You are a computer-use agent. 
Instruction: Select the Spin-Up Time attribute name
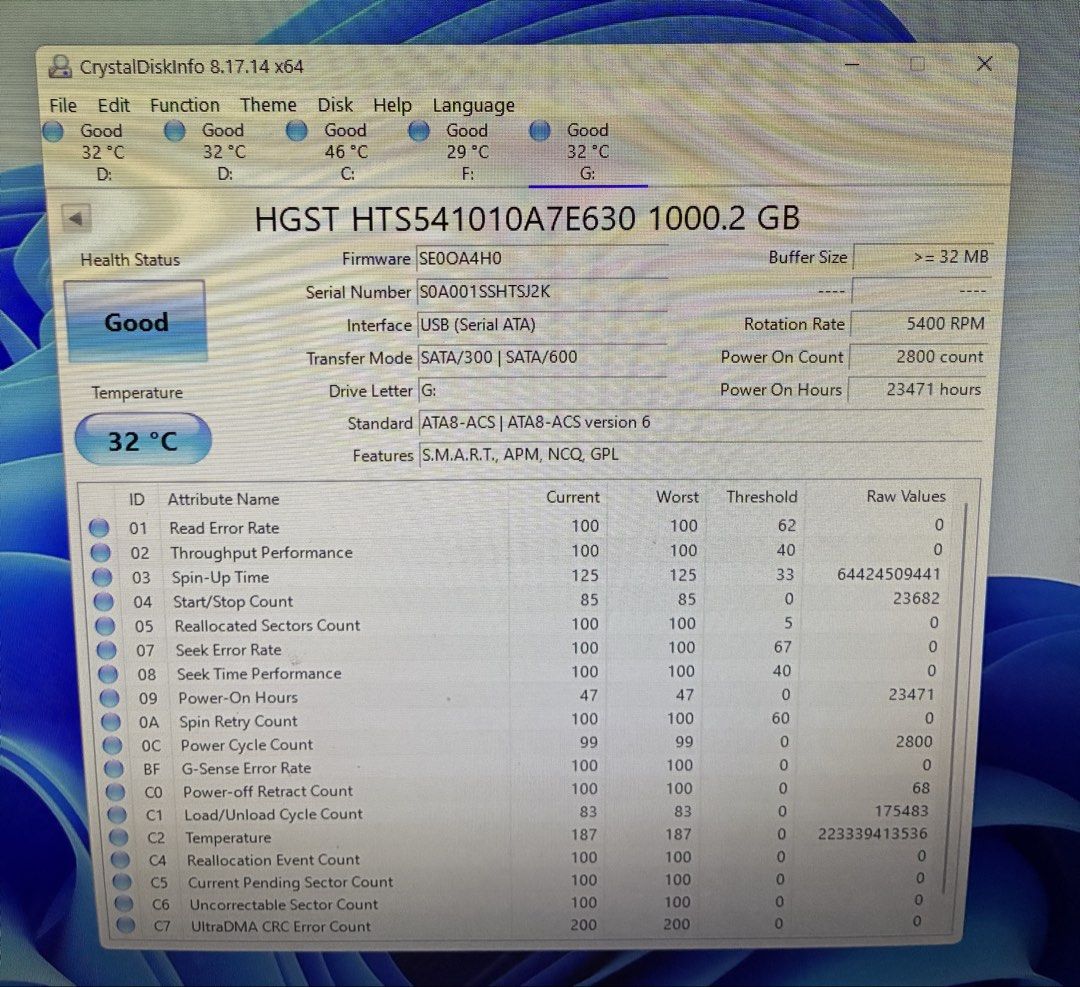pyautogui.click(x=220, y=577)
